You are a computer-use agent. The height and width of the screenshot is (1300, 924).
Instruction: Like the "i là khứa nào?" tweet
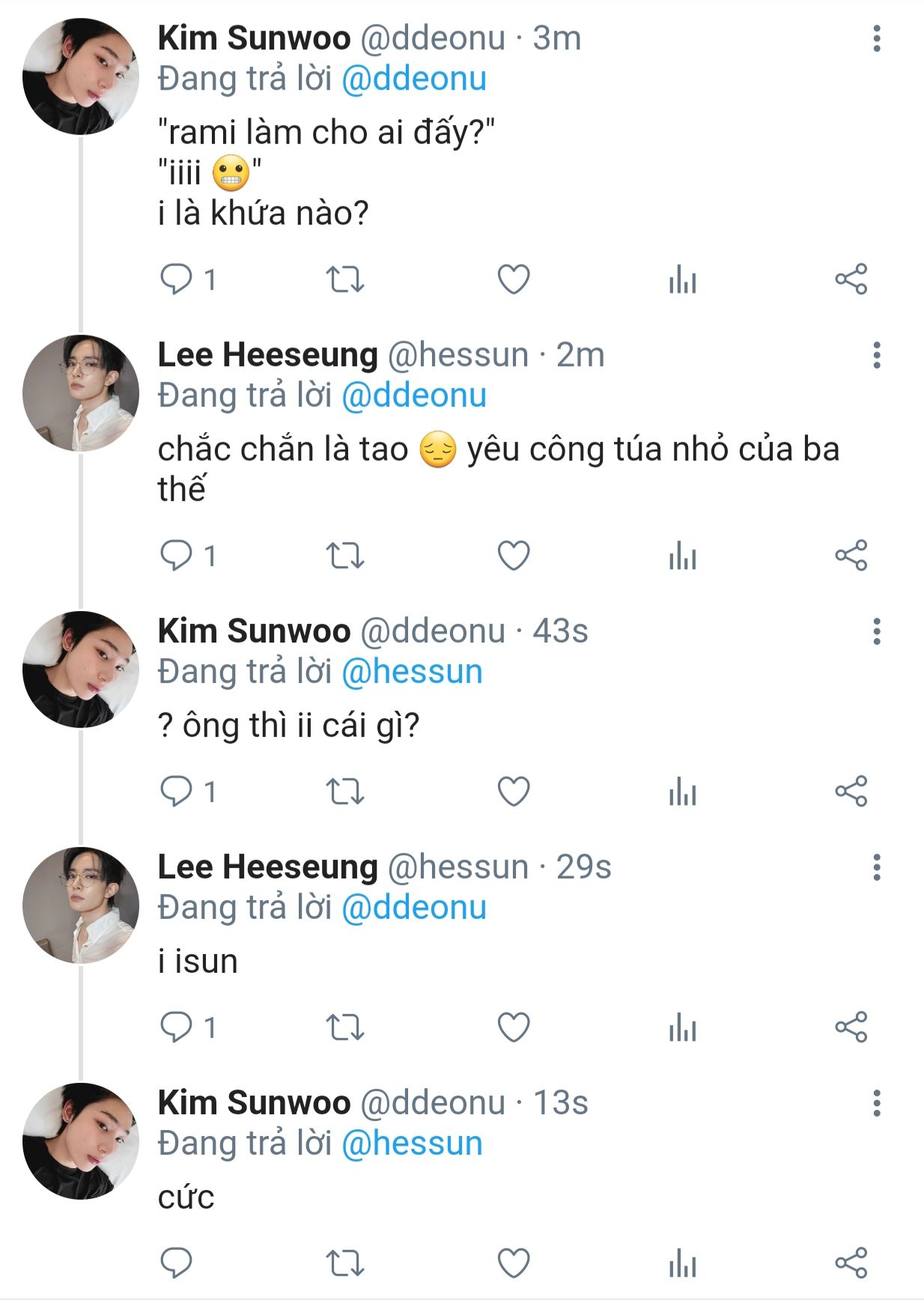(x=514, y=280)
